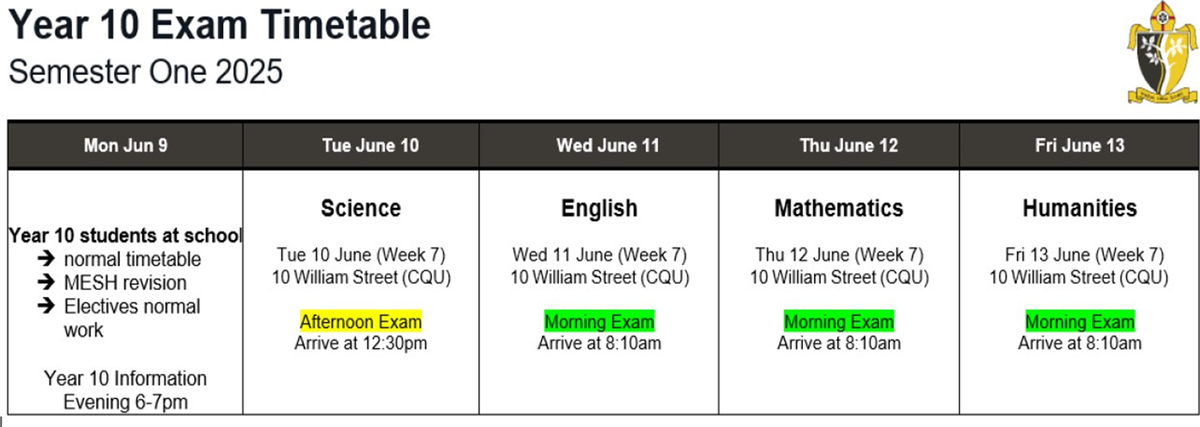Screen dimensions: 1200x427
Task: Select the Tue June 10 column header
Action: [361, 145]
